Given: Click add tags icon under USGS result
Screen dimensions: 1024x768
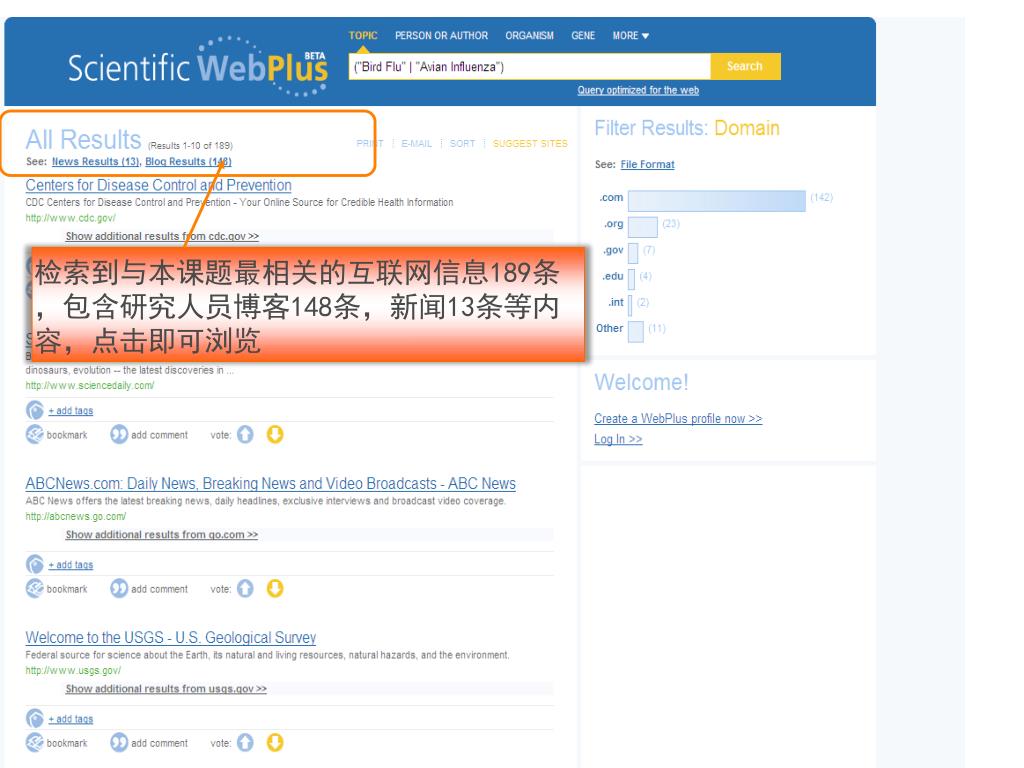Looking at the screenshot, I should pyautogui.click(x=35, y=718).
